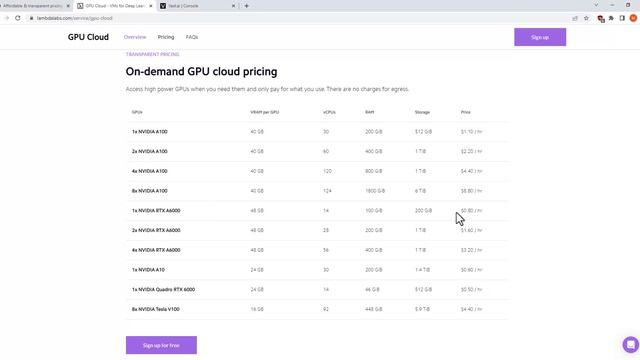The width and height of the screenshot is (640, 360).
Task: Click the TRANSPARENT PRICING label
Action: point(152,54)
